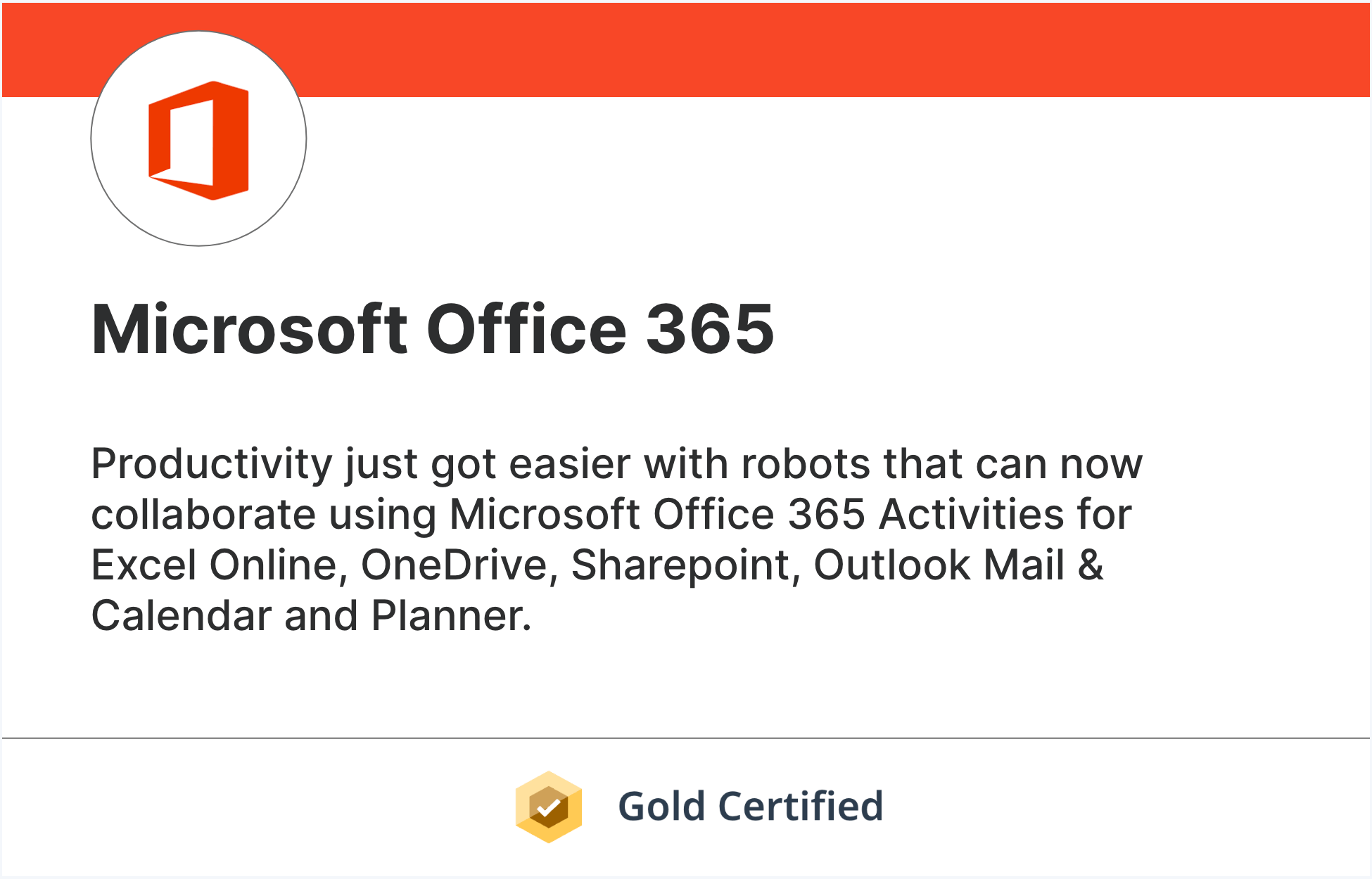Click the gold hexagon certification badge icon
This screenshot has height=879, width=1372.
(549, 807)
